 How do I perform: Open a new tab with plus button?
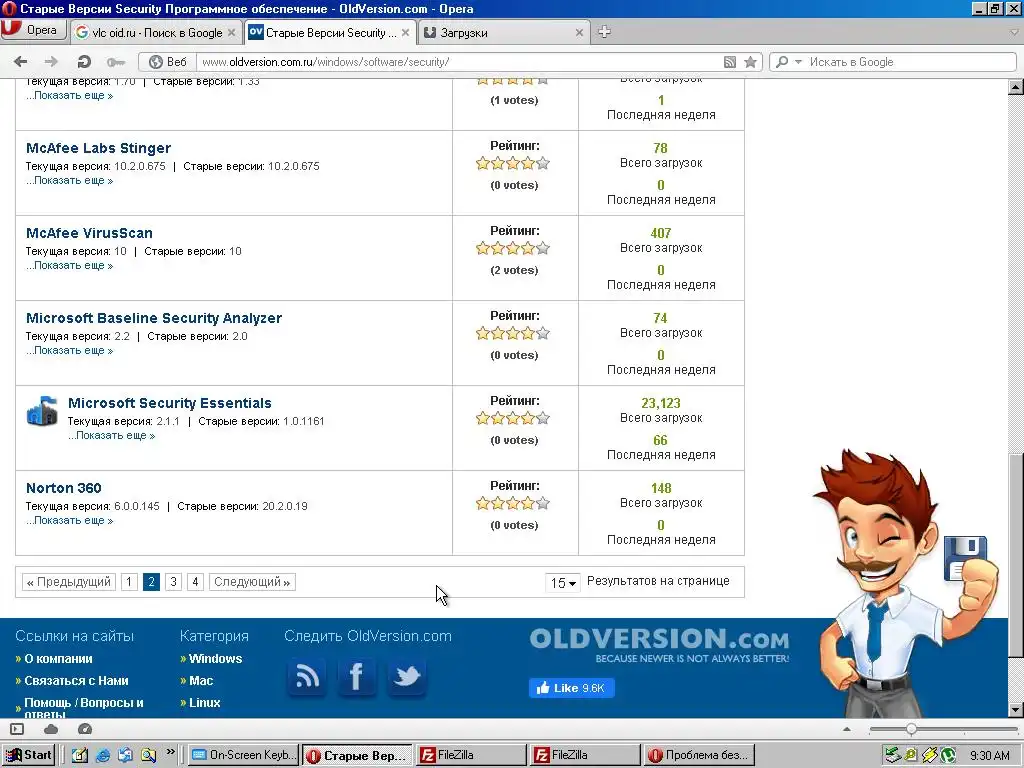[604, 32]
